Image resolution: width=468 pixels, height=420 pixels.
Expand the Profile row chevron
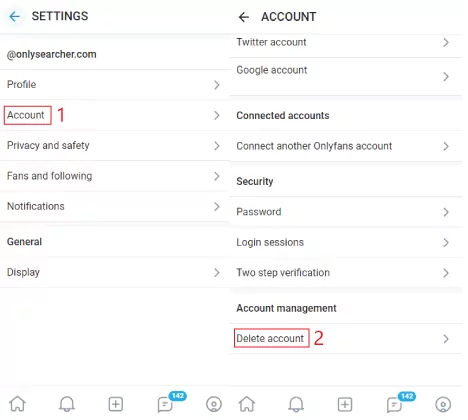(x=217, y=85)
